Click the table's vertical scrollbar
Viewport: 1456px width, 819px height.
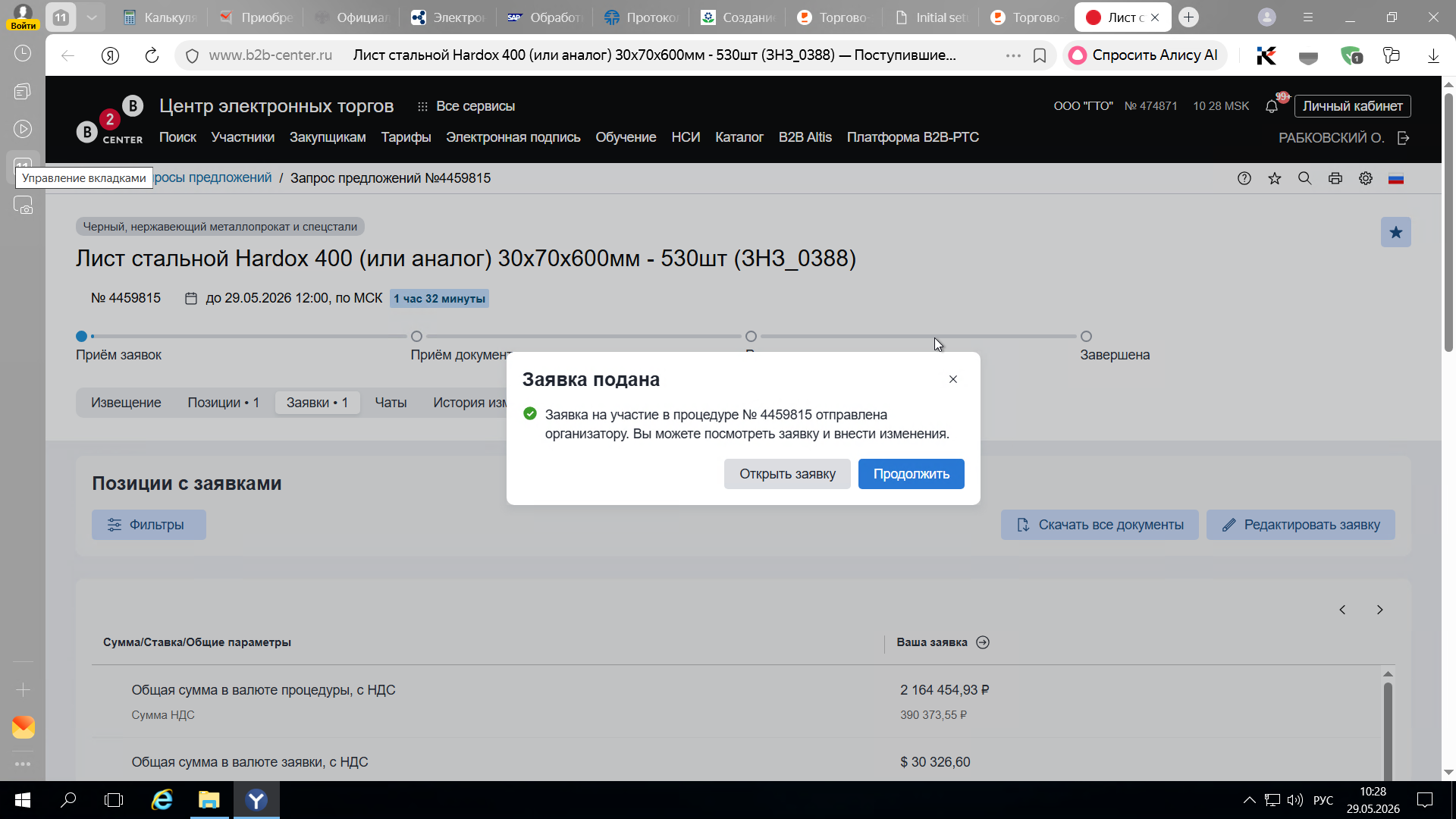pyautogui.click(x=1388, y=728)
